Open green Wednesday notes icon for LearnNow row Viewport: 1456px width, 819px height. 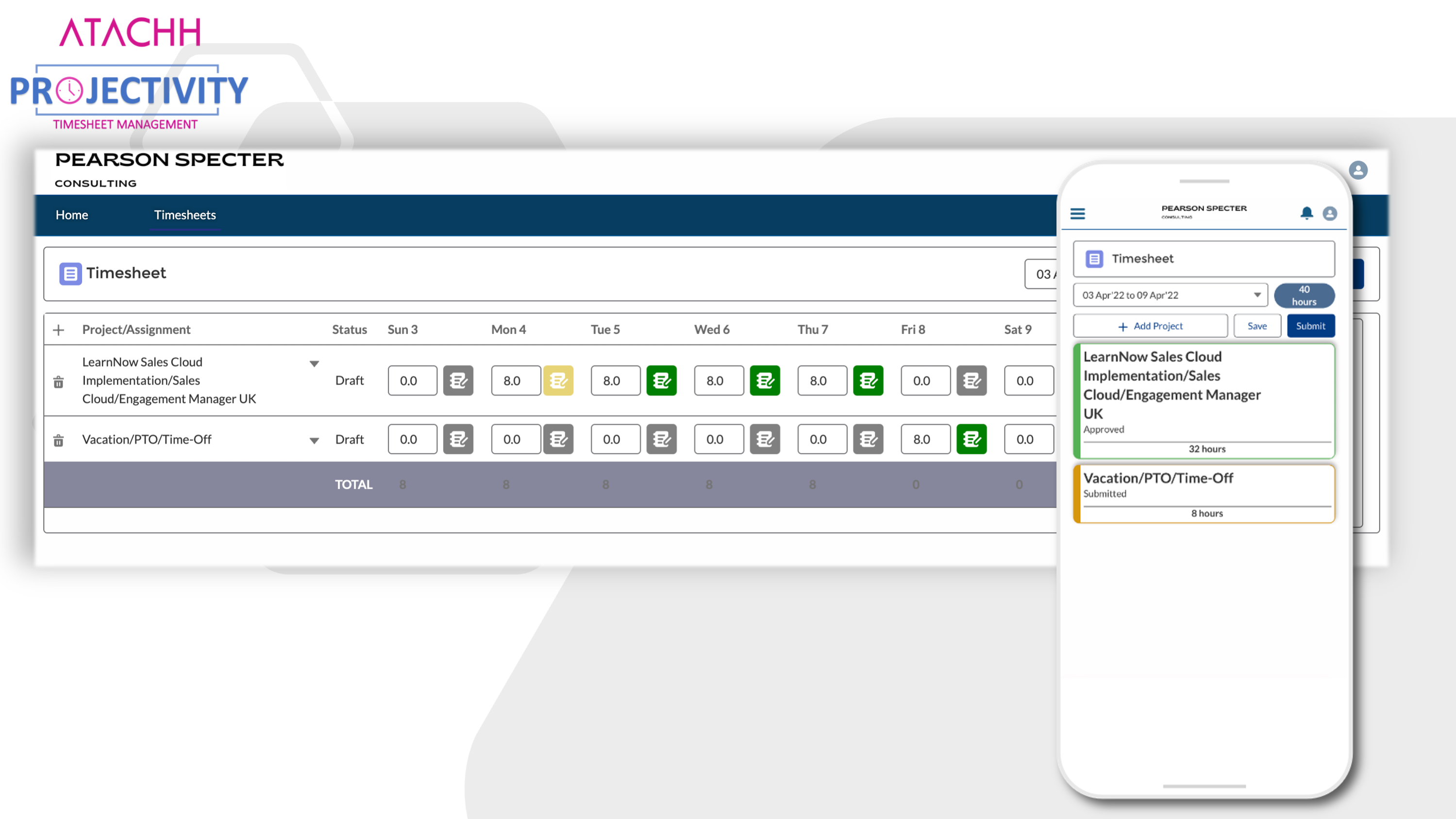765,381
